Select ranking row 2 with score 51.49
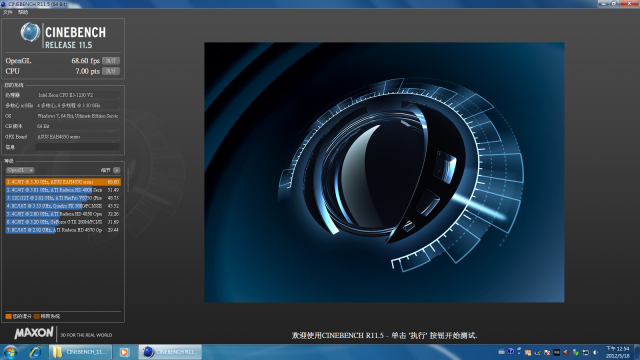 coord(63,190)
